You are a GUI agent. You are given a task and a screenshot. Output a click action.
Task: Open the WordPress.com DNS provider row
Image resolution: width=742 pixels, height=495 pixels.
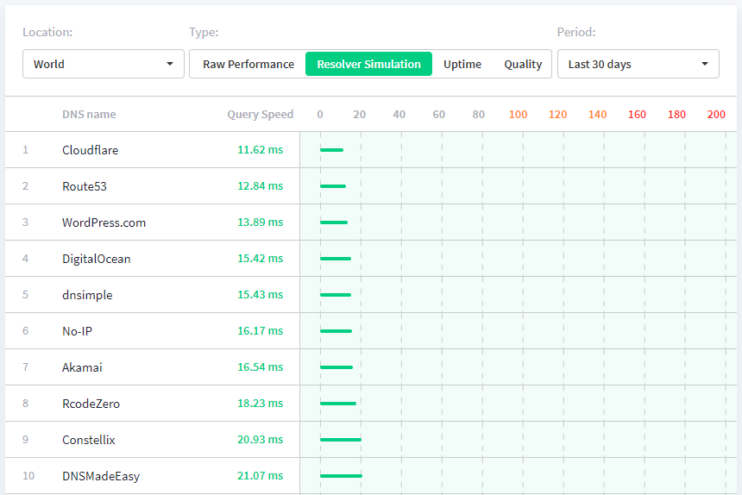point(371,222)
